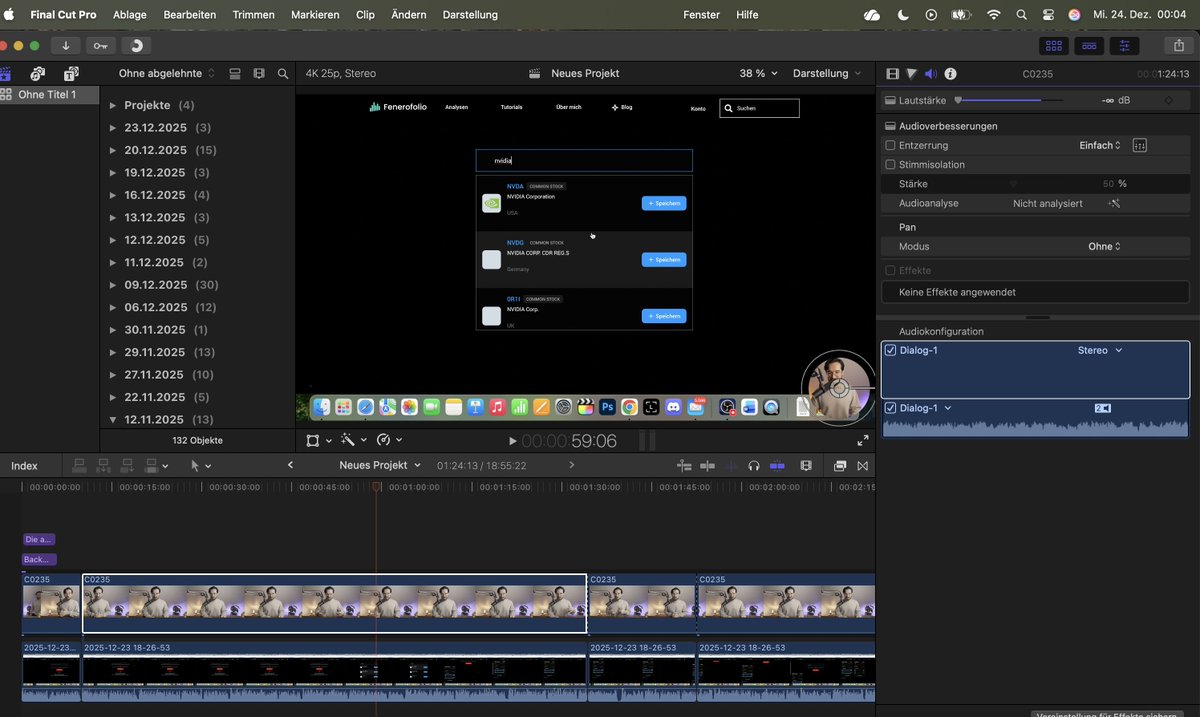Viewport: 1200px width, 717px height.
Task: Collapse the 12.11.2025 event
Action: (x=113, y=420)
